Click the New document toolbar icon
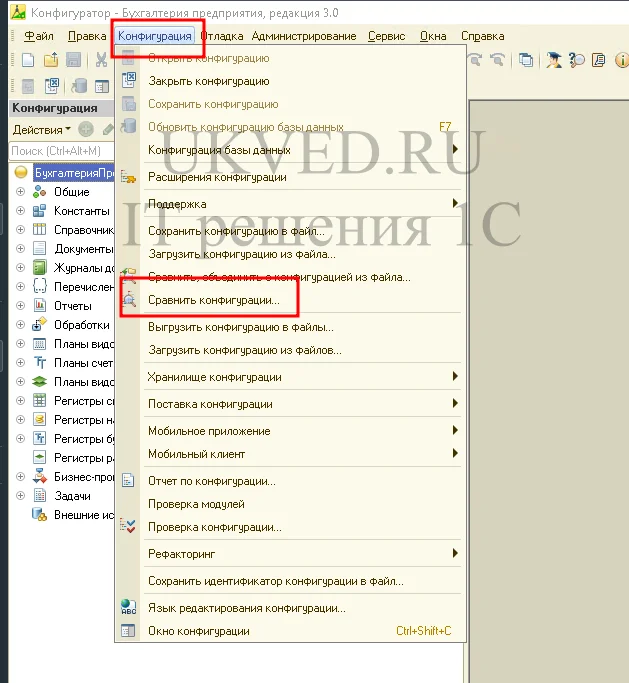Image resolution: width=629 pixels, height=683 pixels. [x=28, y=60]
